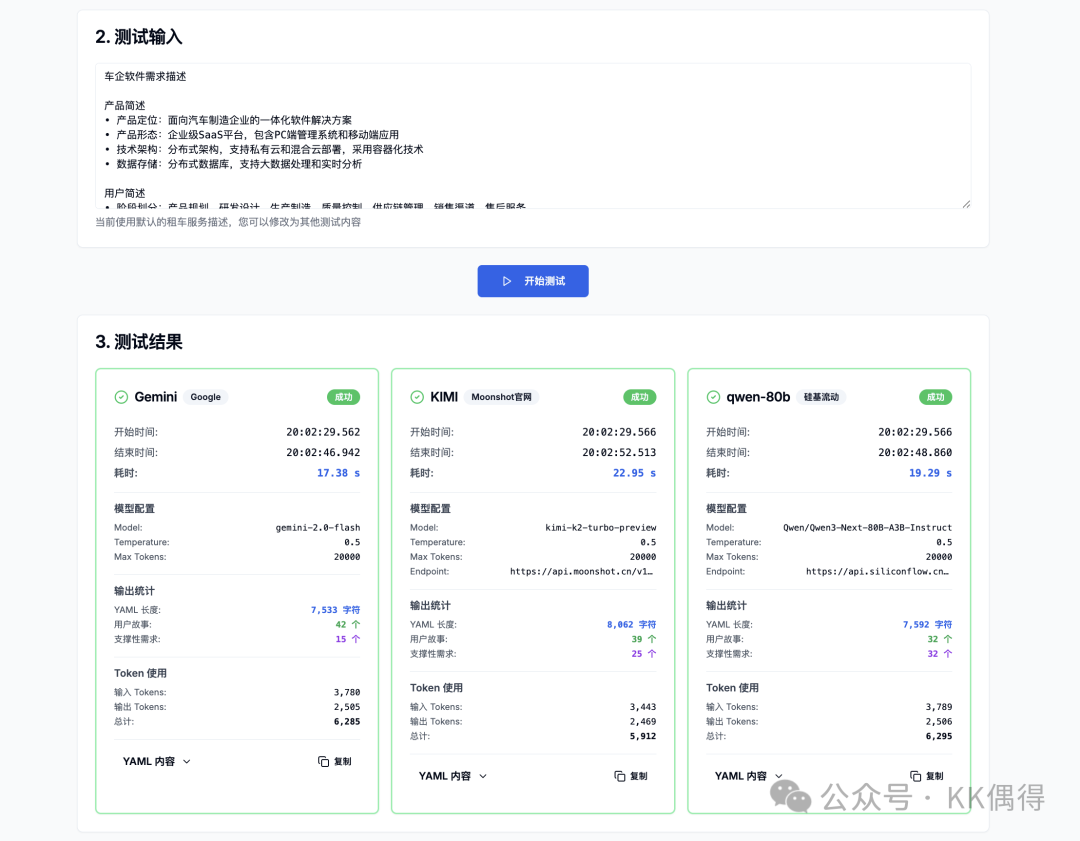Click the resize handle of the input textarea
Screen dimensions: 1080x841
point(965,203)
